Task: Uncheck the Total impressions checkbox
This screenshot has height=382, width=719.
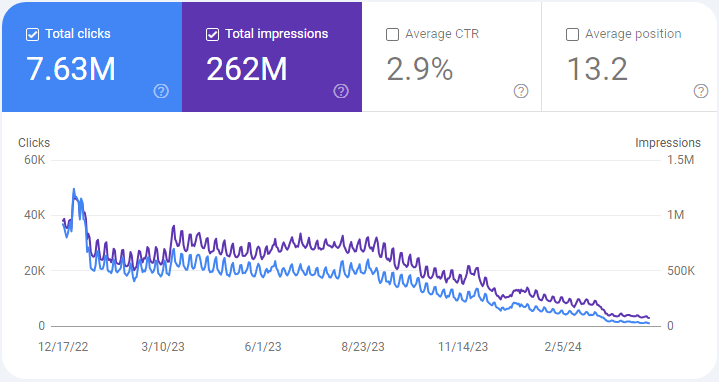Action: pyautogui.click(x=212, y=34)
